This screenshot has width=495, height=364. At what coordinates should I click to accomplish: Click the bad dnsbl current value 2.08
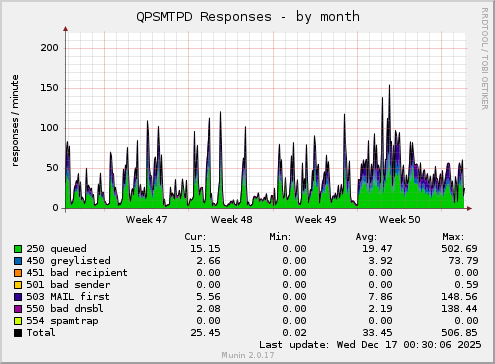208,309
